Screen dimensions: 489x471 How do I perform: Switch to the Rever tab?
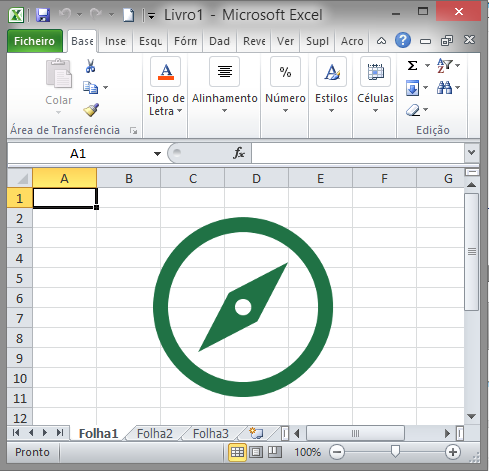pyautogui.click(x=254, y=41)
